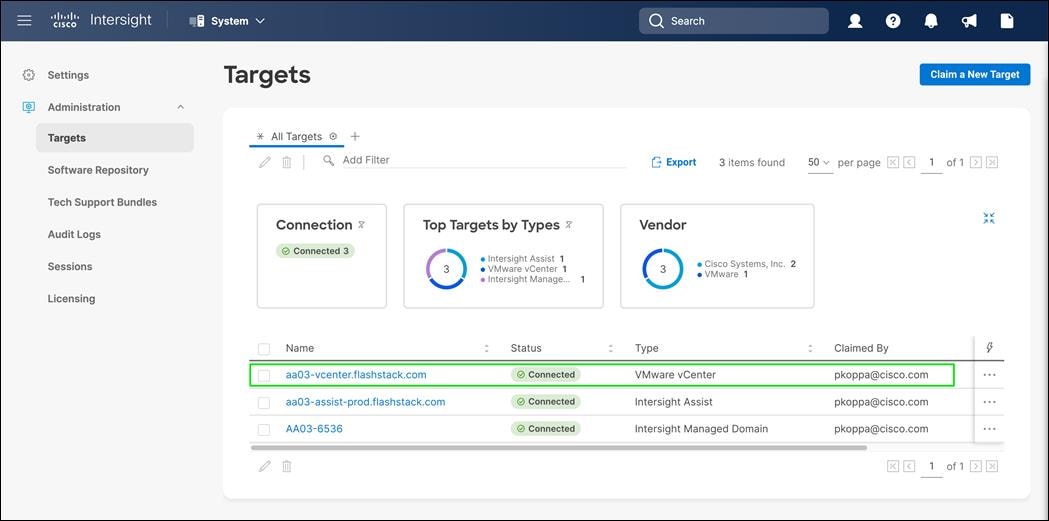The image size is (1049, 521).
Task: Click the lightning actions column icon
Action: coord(989,348)
